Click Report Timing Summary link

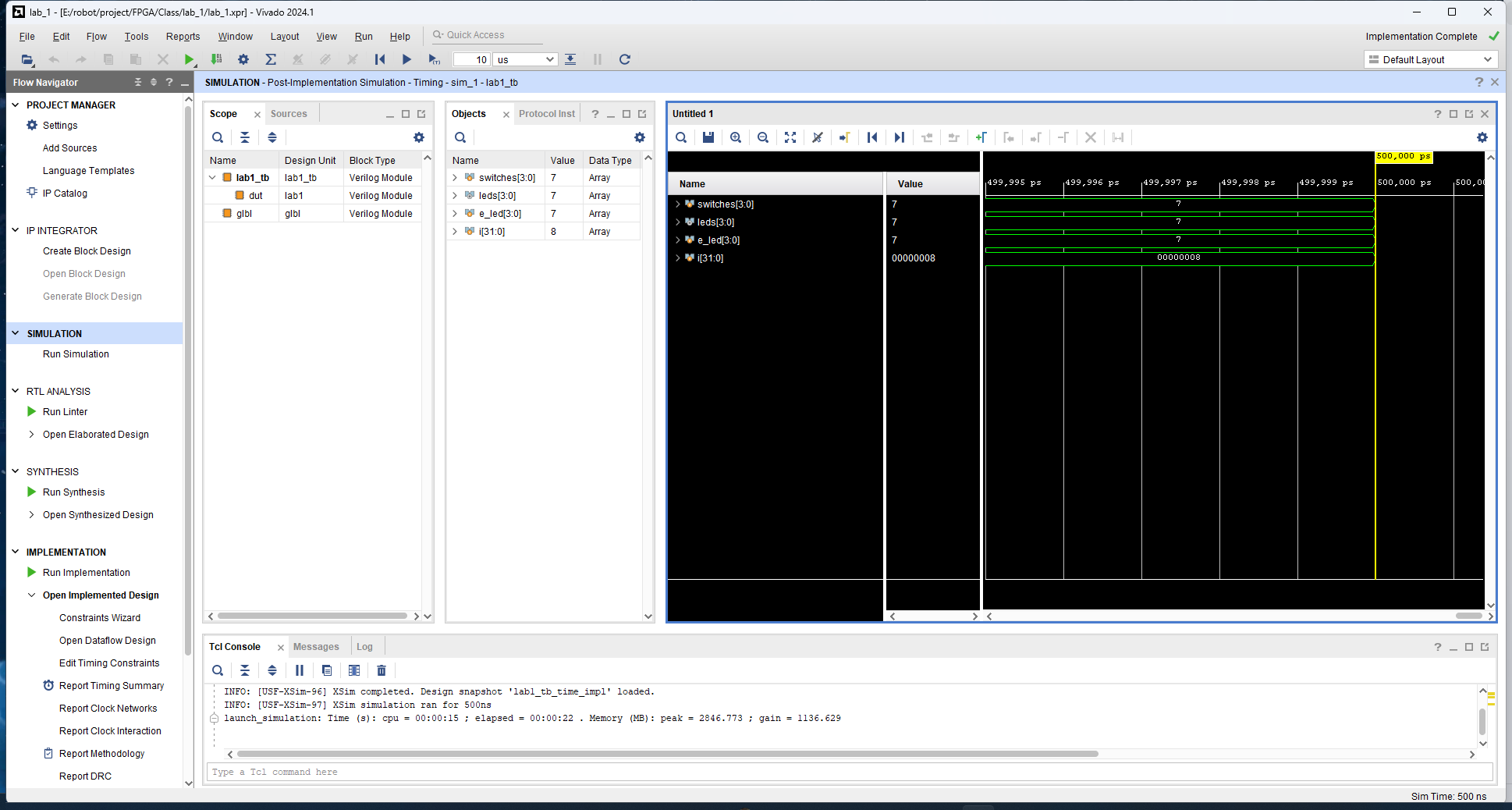(x=112, y=686)
